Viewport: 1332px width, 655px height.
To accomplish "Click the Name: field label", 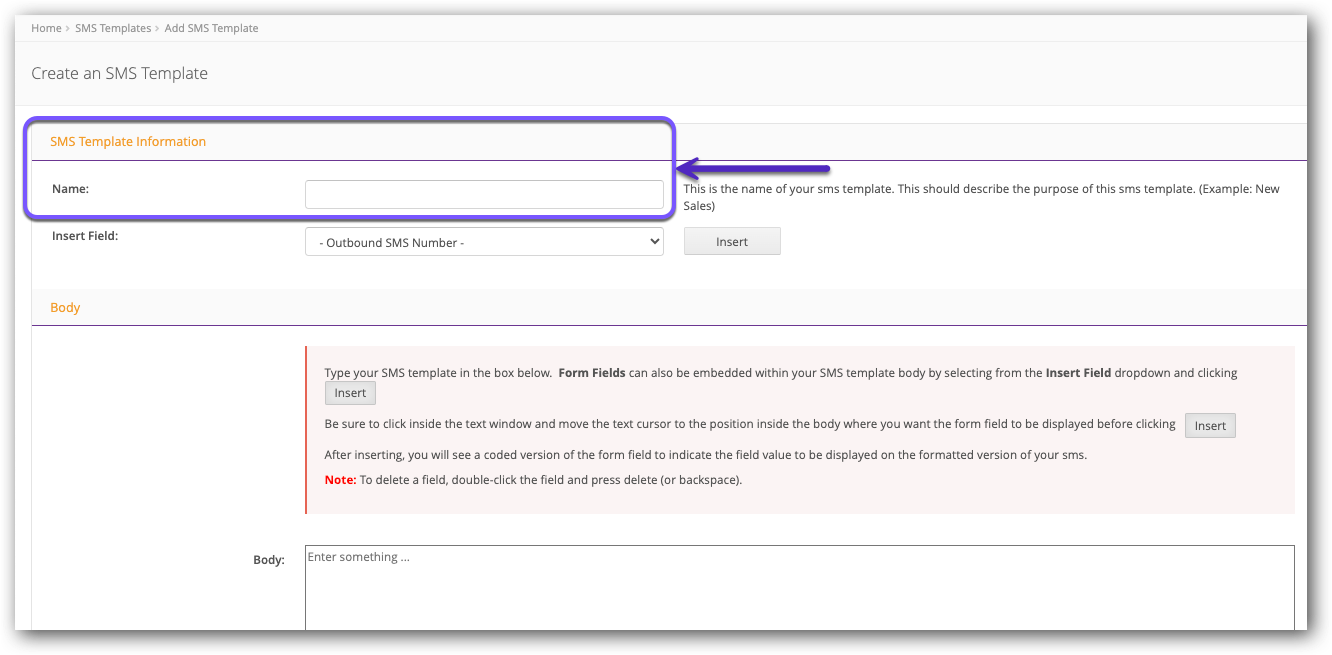I will (71, 188).
